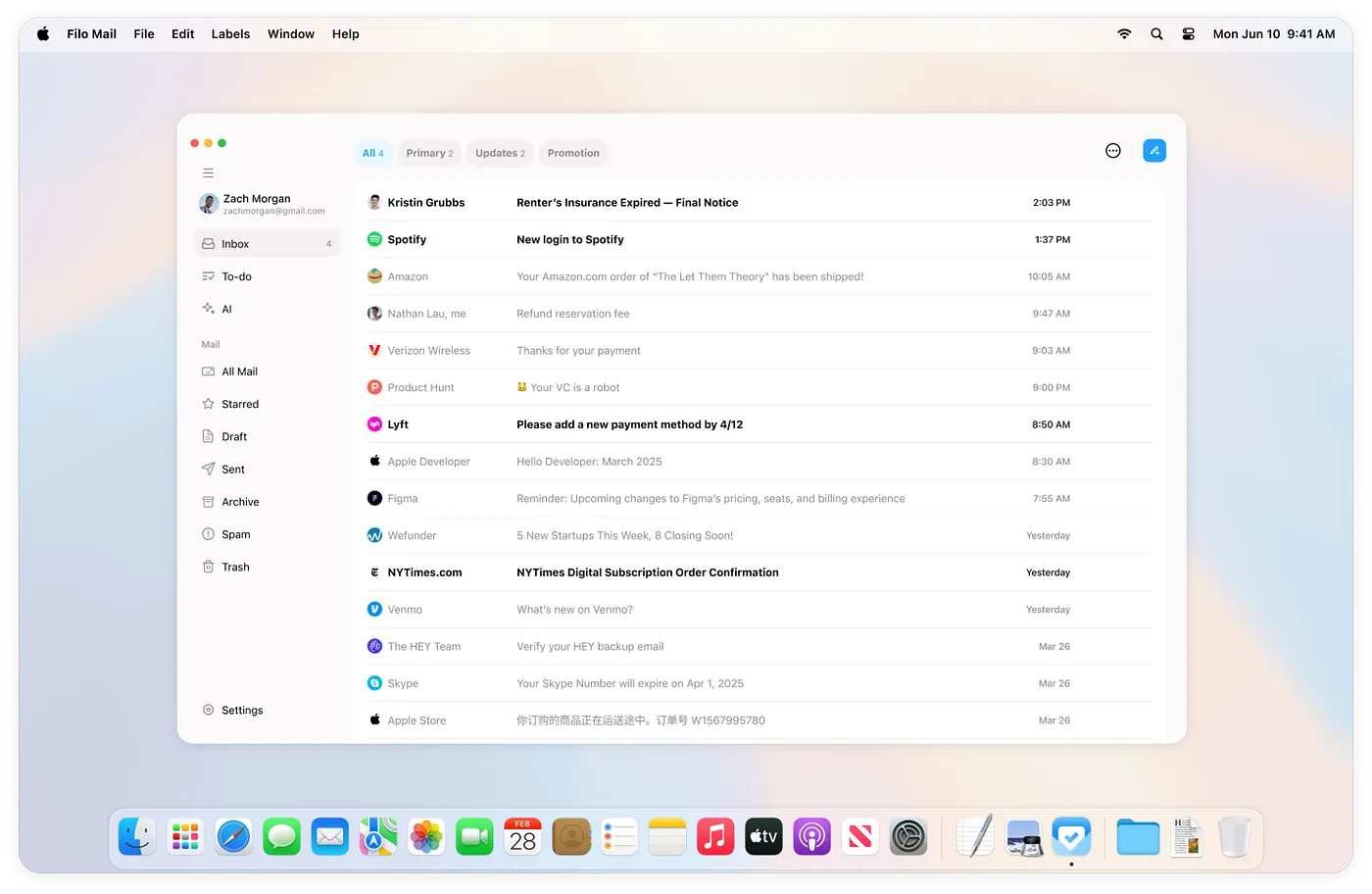
Task: Open the To-do section in the sidebar
Action: tap(235, 276)
